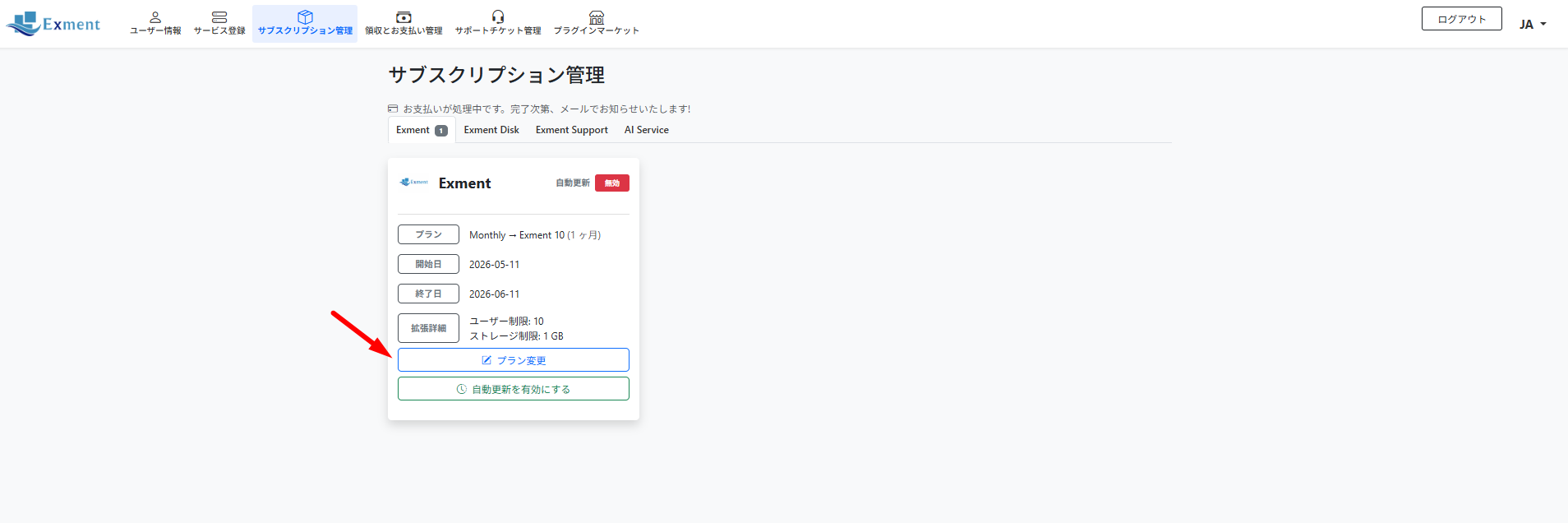This screenshot has width=1568, height=523.
Task: Click the start date 2026-05-11
Action: click(494, 265)
